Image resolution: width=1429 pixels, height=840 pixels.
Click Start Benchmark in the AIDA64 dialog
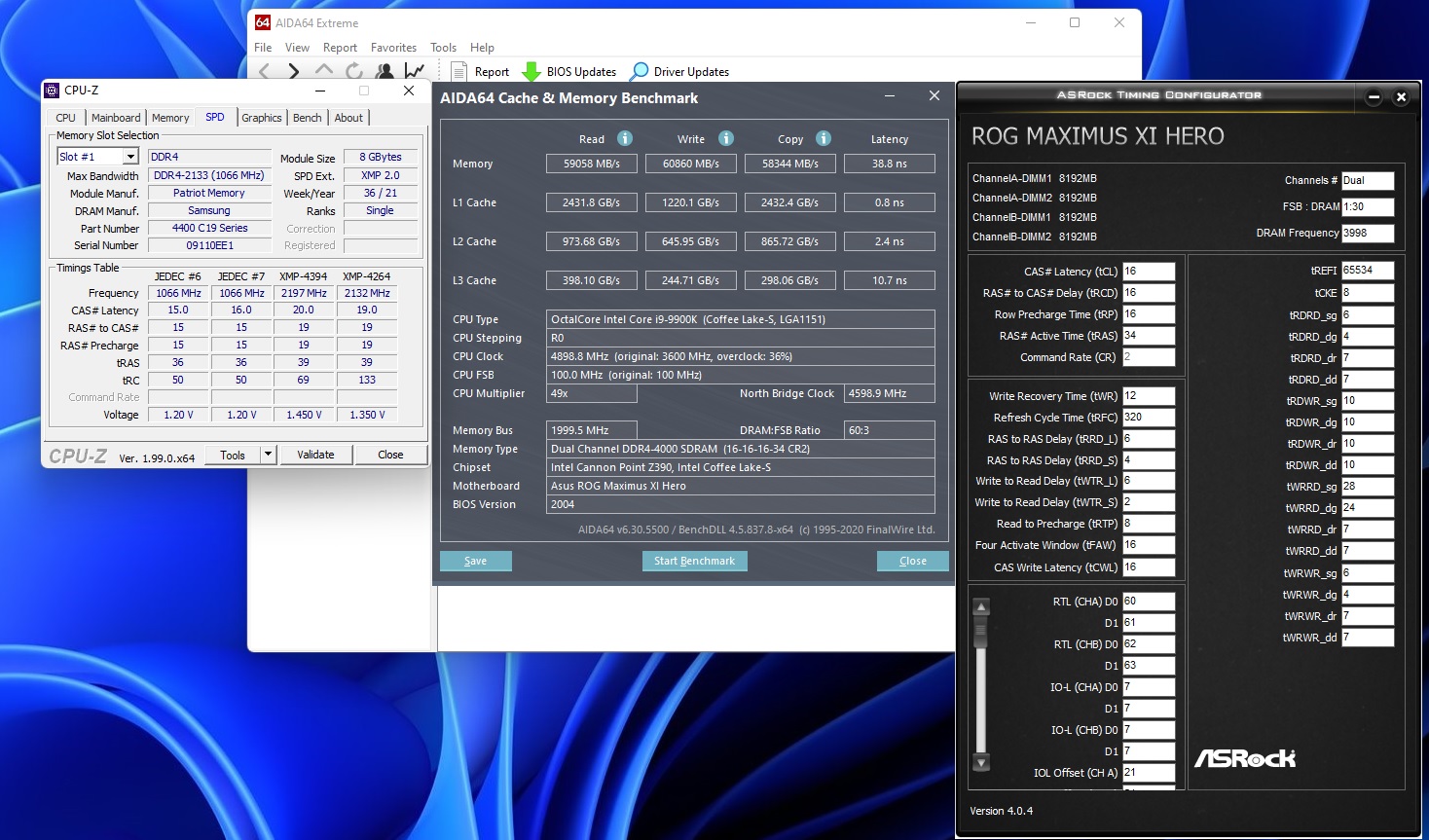coord(694,561)
